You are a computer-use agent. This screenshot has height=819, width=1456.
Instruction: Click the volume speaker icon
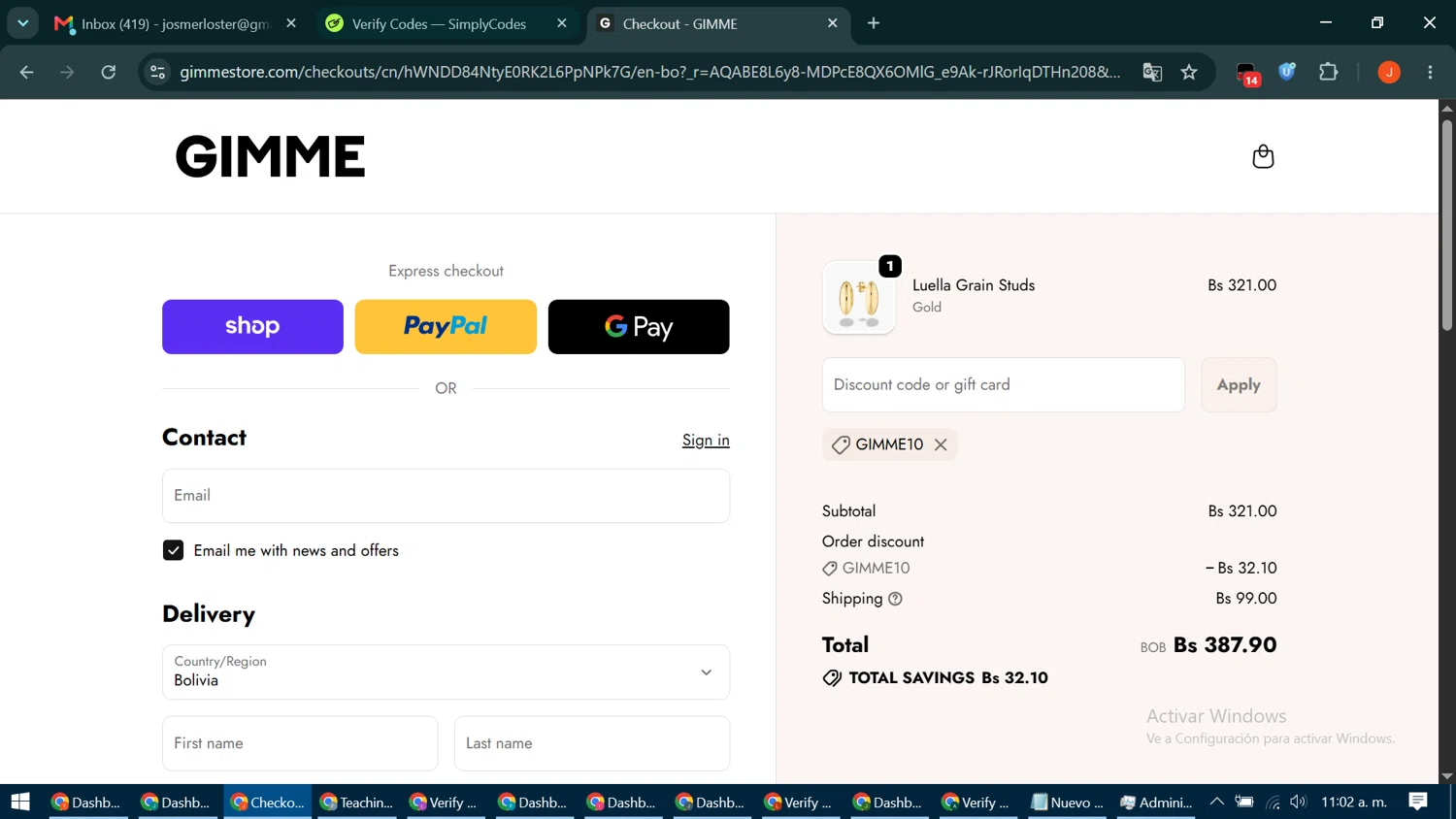click(1299, 802)
